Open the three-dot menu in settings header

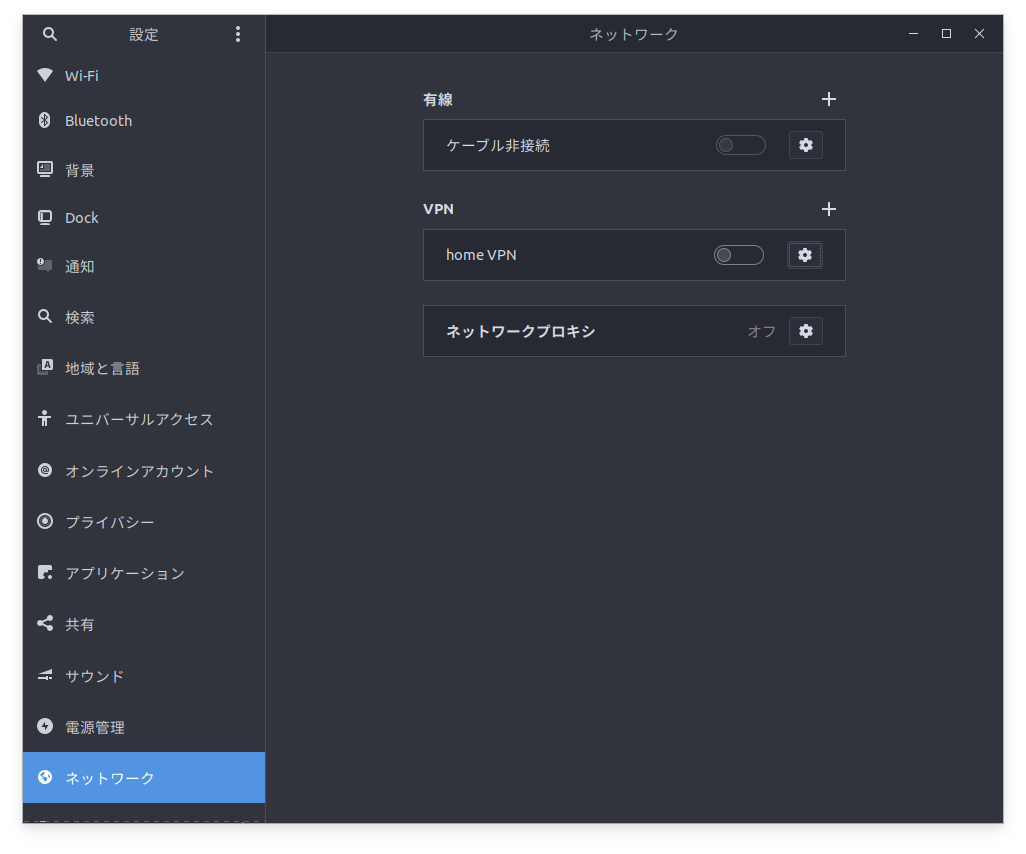tap(238, 33)
